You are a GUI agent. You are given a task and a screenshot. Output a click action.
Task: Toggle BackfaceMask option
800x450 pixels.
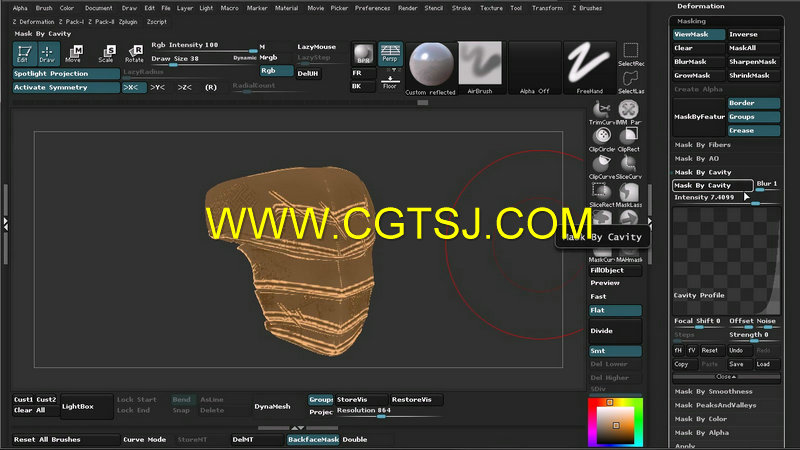[313, 439]
